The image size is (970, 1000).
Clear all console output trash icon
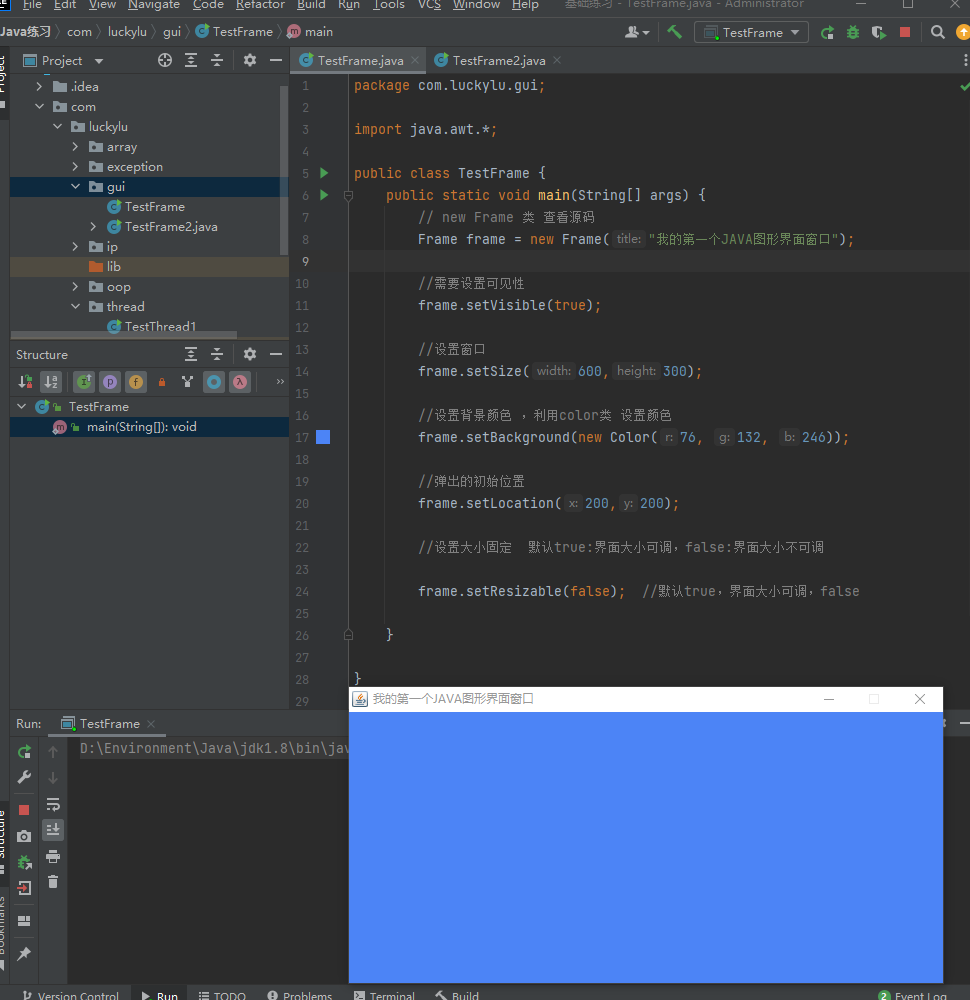[x=53, y=882]
